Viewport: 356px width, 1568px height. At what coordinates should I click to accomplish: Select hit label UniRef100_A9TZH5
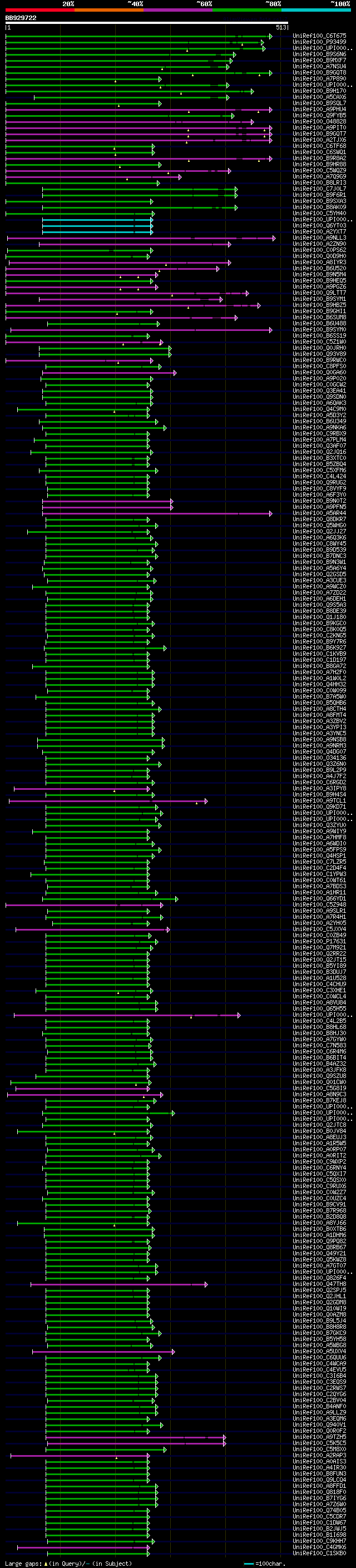pyautogui.click(x=319, y=1437)
